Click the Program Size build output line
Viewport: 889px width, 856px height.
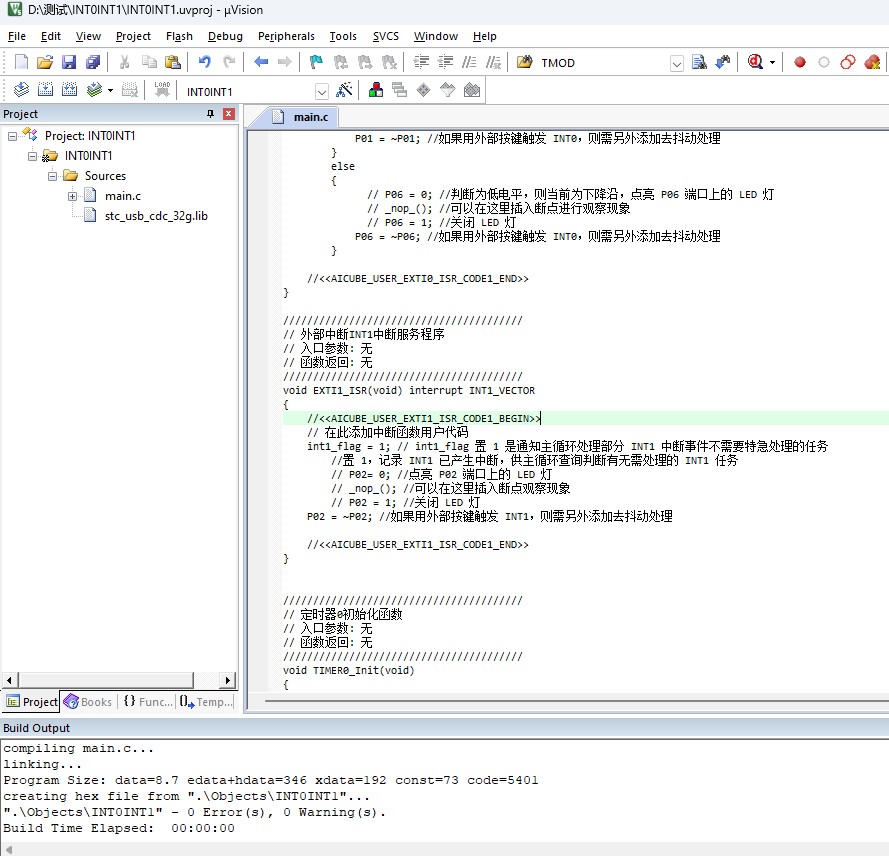270,780
